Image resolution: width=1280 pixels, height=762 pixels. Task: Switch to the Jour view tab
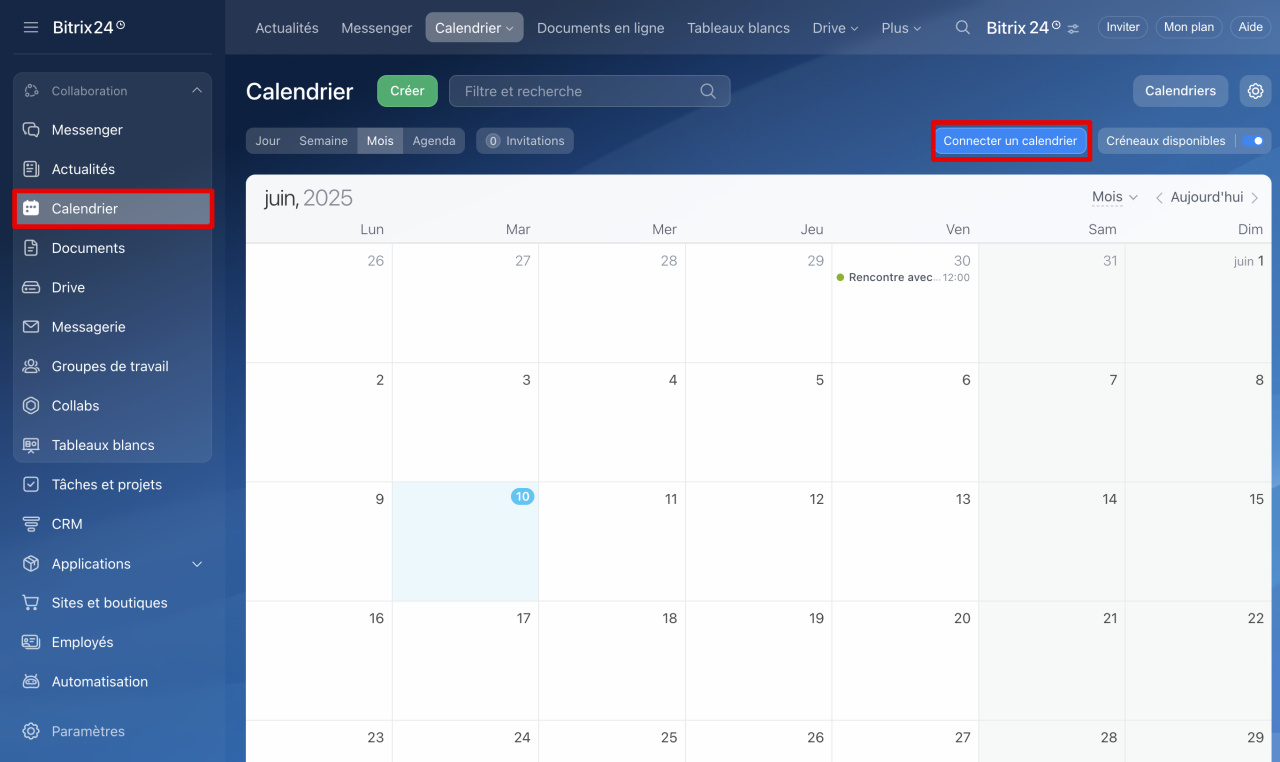click(268, 141)
